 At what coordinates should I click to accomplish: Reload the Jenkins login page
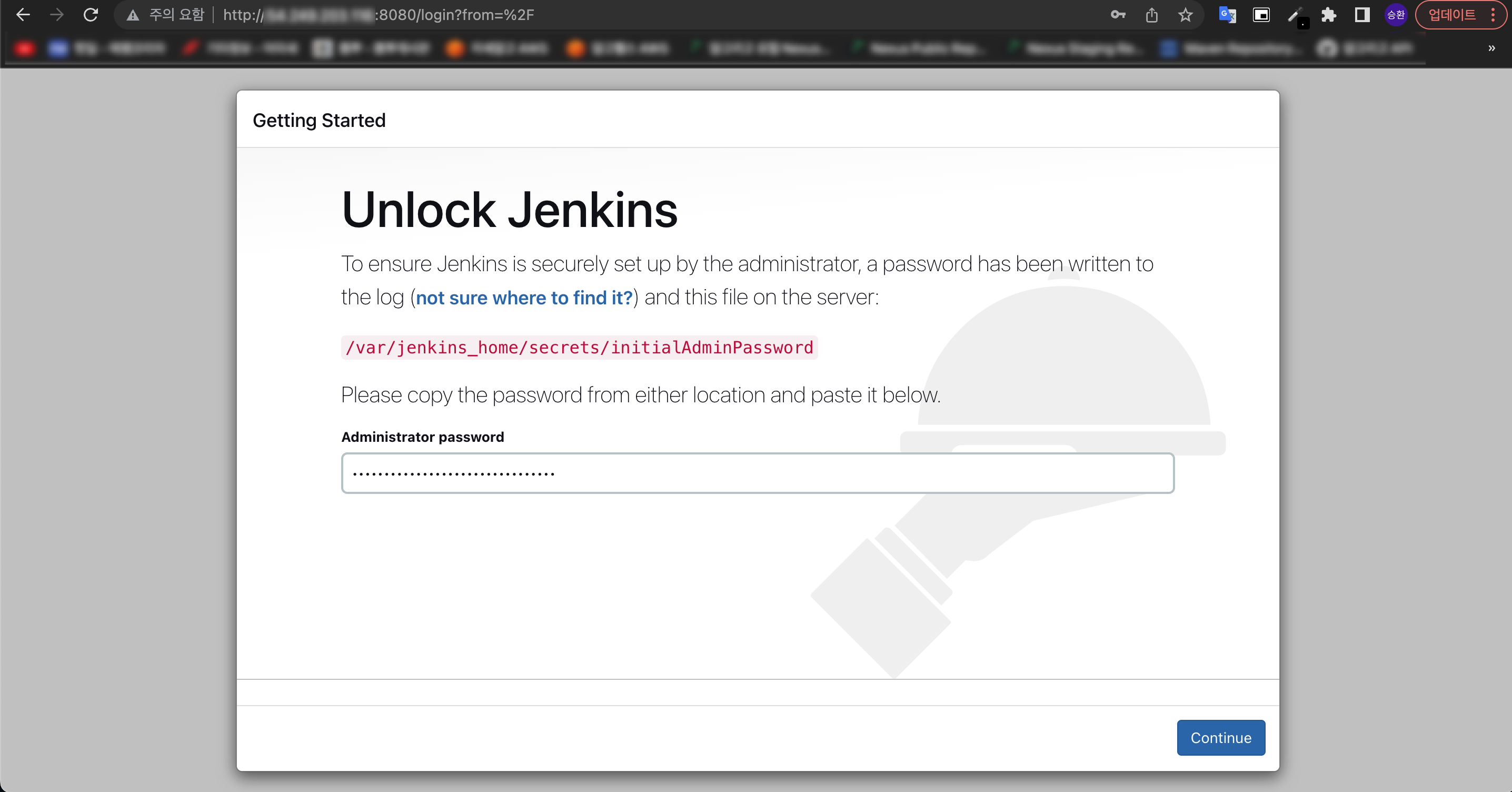click(91, 15)
